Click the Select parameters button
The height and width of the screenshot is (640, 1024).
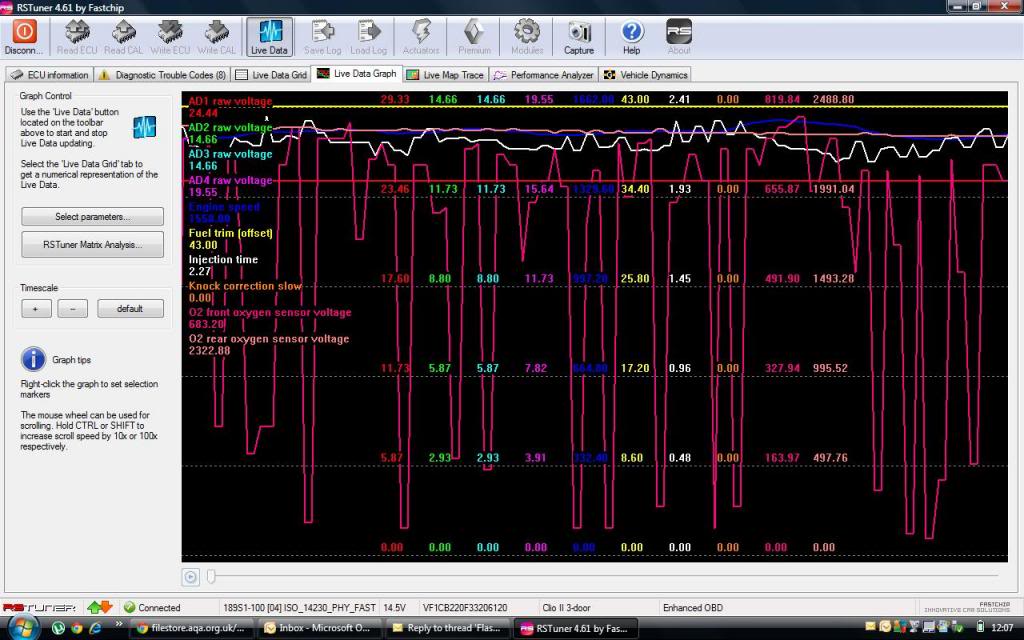pyautogui.click(x=92, y=217)
